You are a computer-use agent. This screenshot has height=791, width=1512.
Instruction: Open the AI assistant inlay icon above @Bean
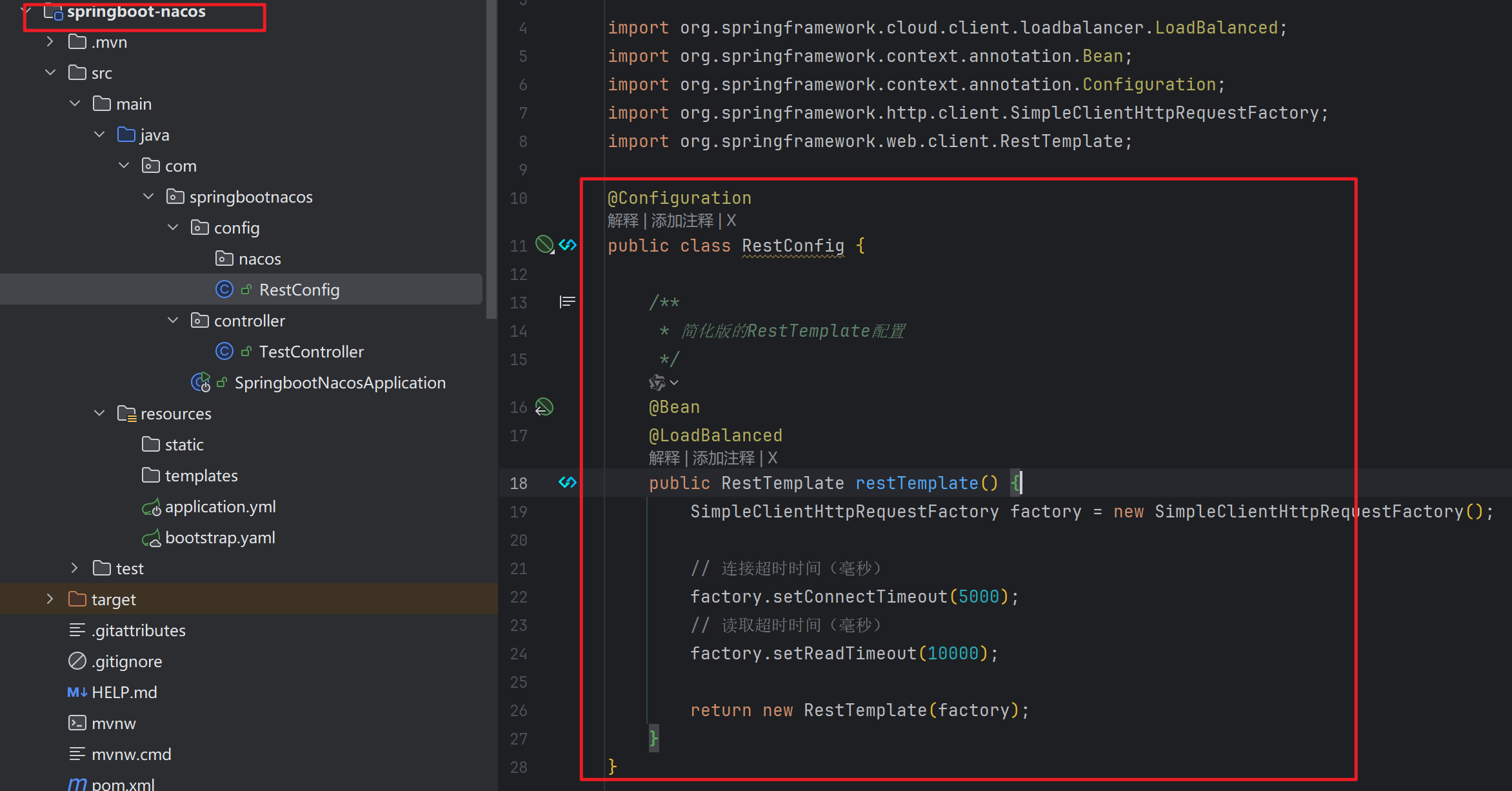click(x=657, y=383)
